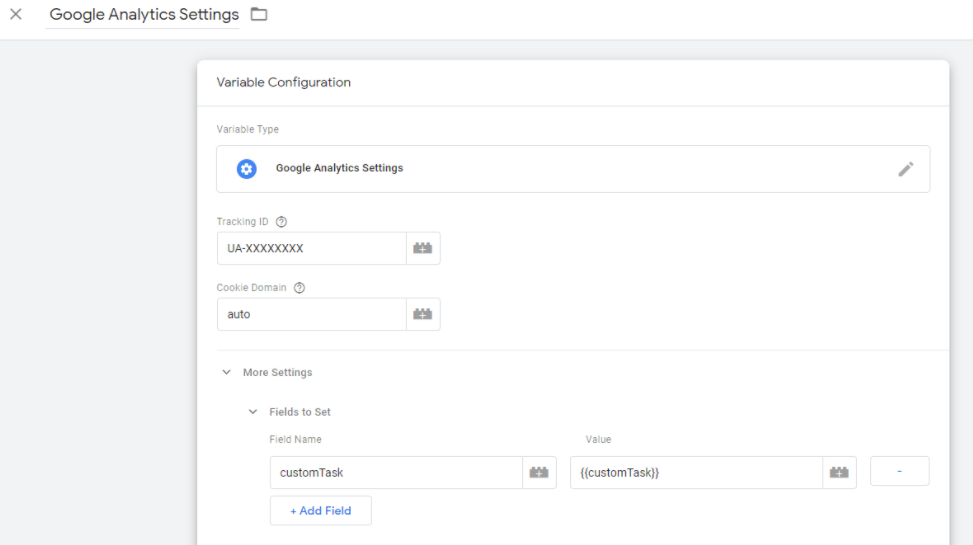Click the Cookie Domain input field
Image resolution: width=973 pixels, height=545 pixels.
tap(312, 314)
